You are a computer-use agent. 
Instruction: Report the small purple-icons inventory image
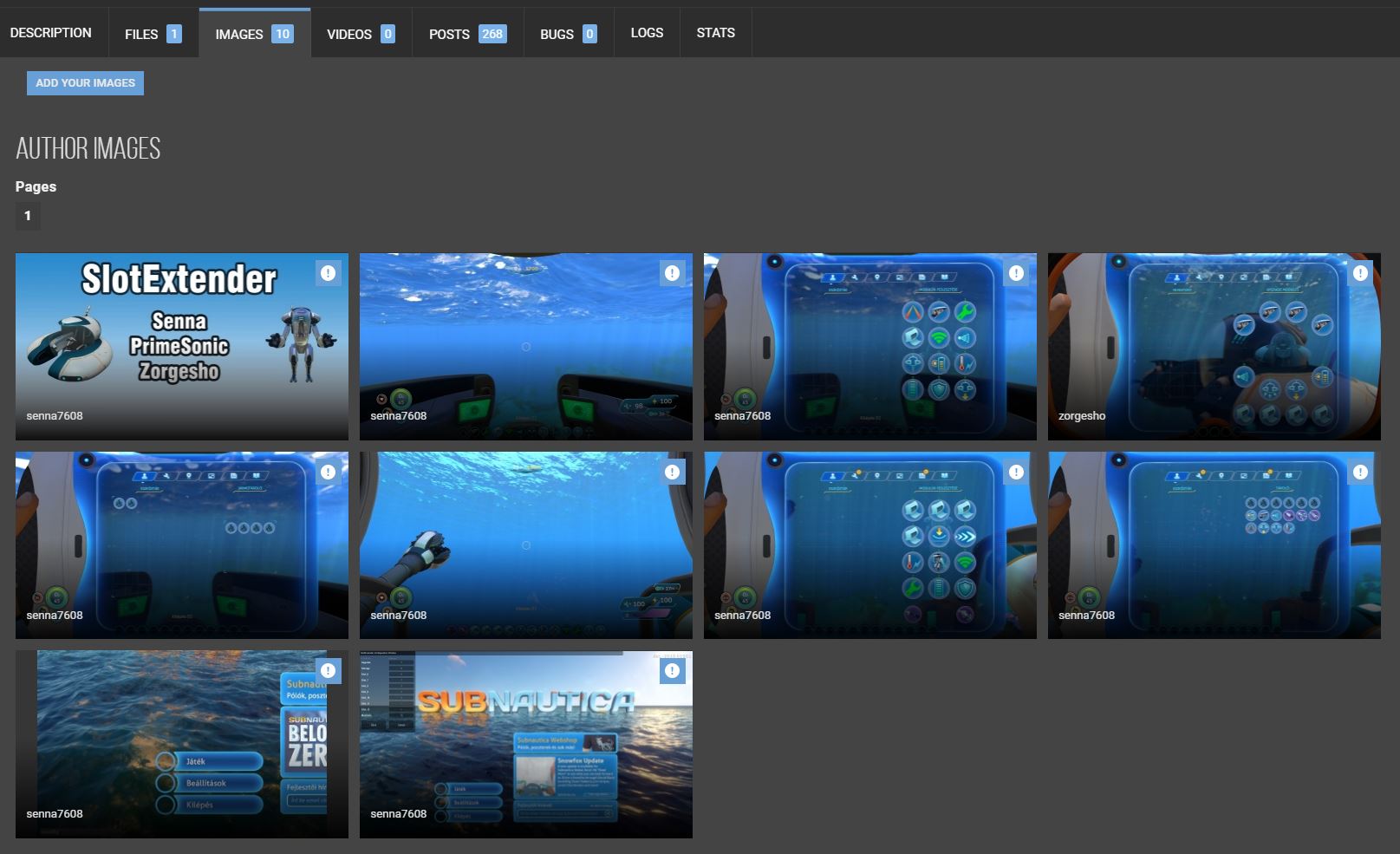click(x=1360, y=472)
